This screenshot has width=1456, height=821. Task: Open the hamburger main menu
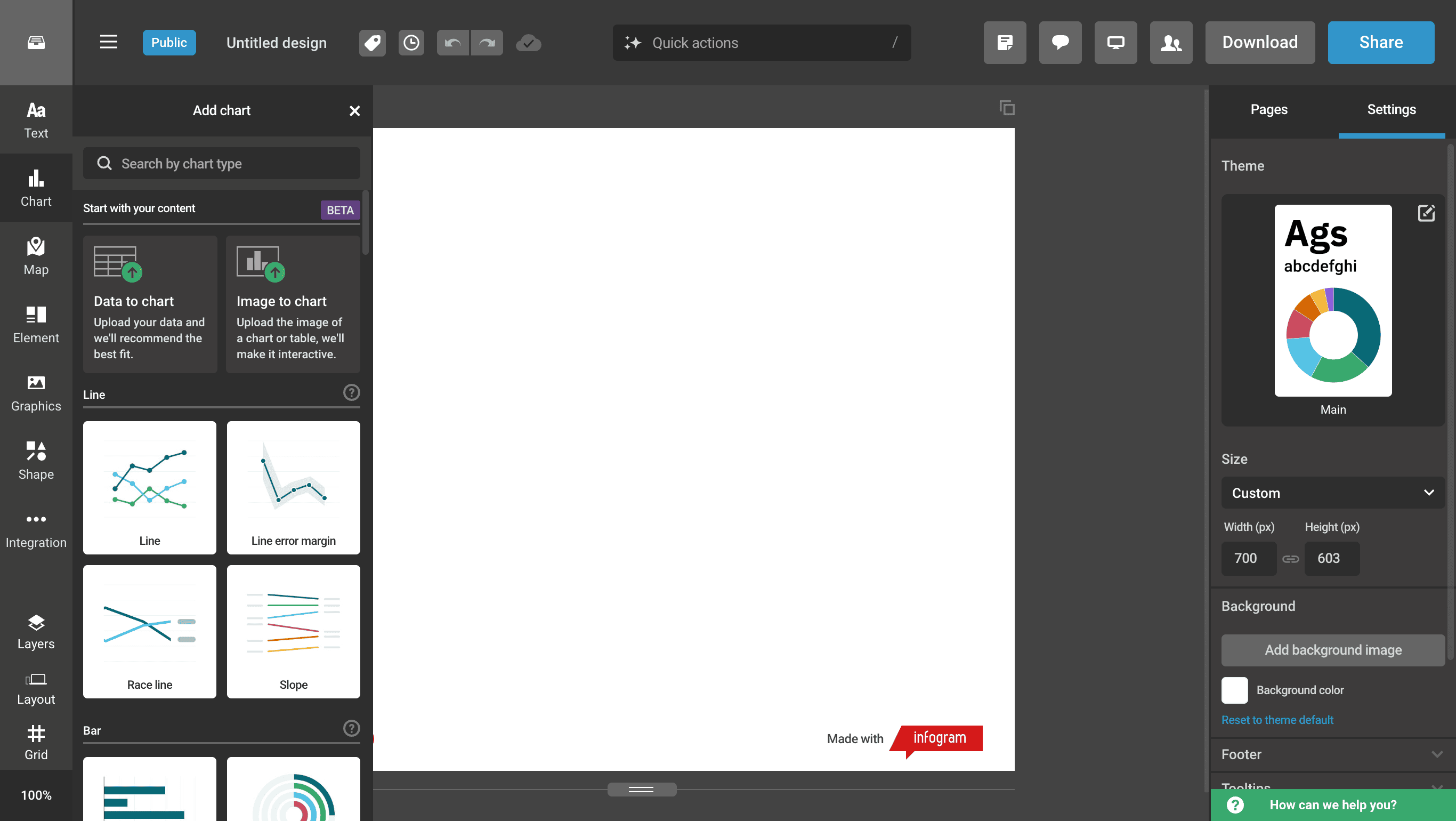pos(109,43)
